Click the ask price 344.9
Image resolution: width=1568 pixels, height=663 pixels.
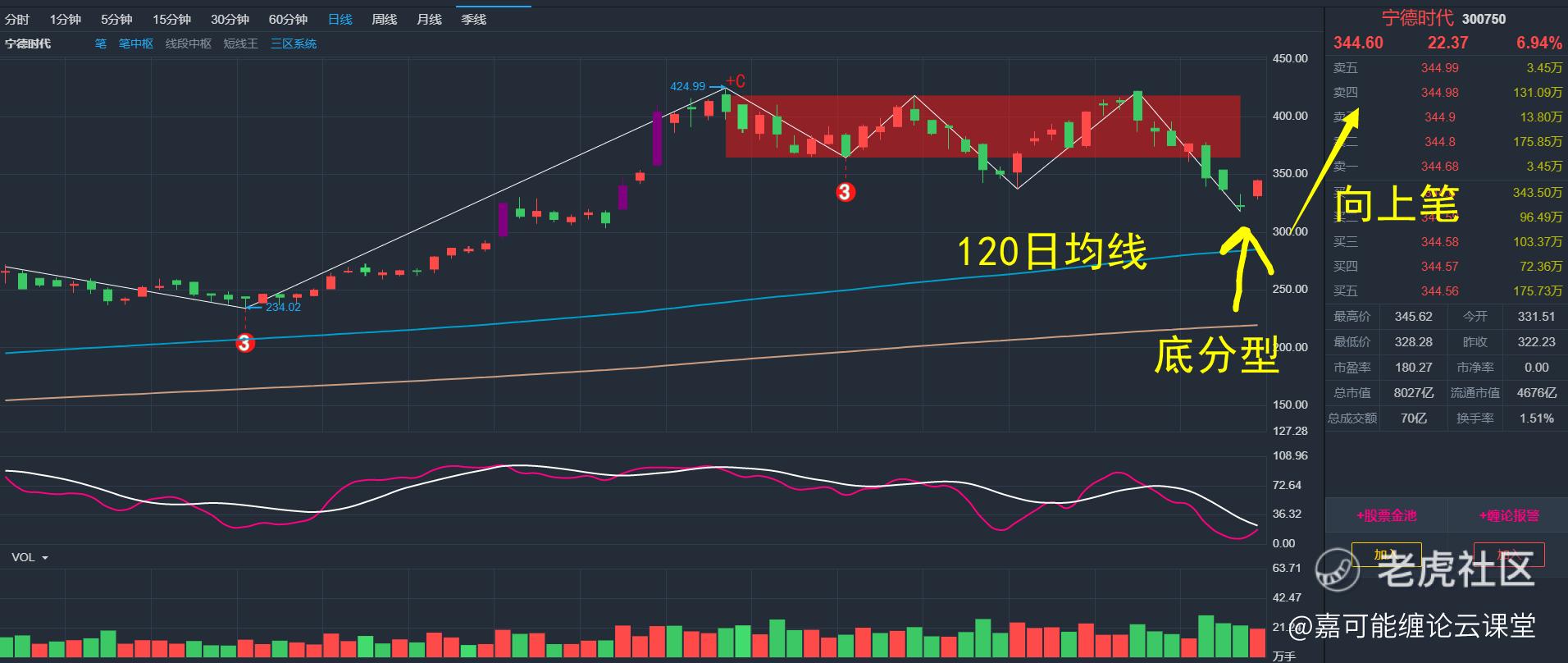[x=1439, y=117]
